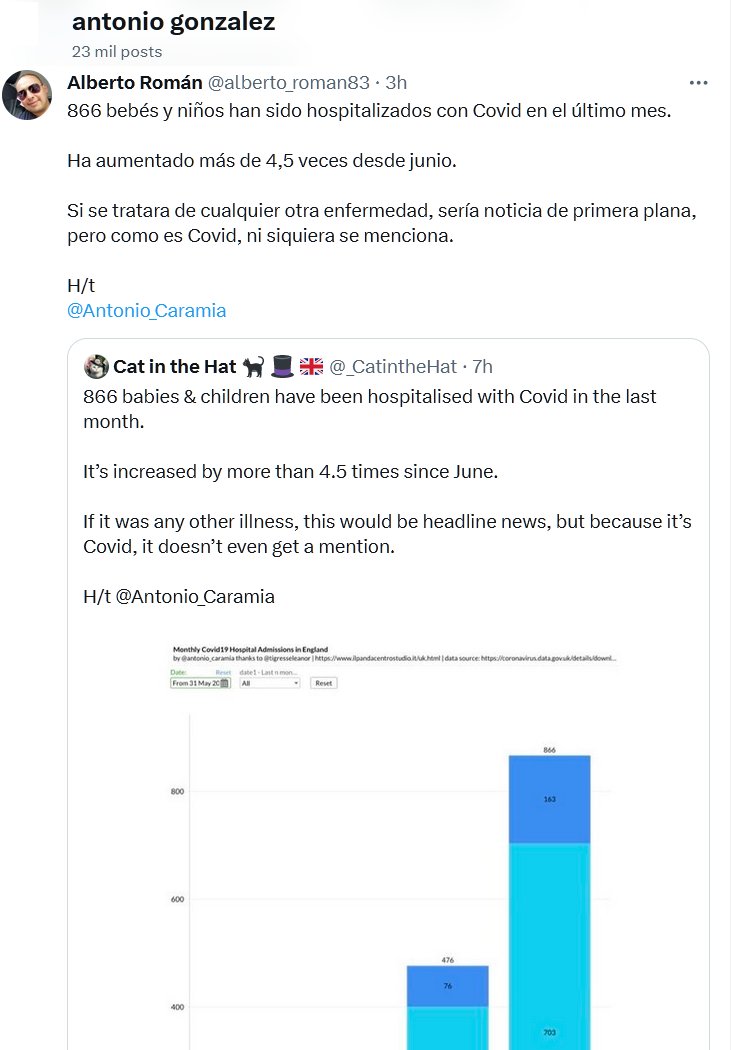Click the @_CatintheHat handle
This screenshot has height=1050, width=734.
[395, 366]
